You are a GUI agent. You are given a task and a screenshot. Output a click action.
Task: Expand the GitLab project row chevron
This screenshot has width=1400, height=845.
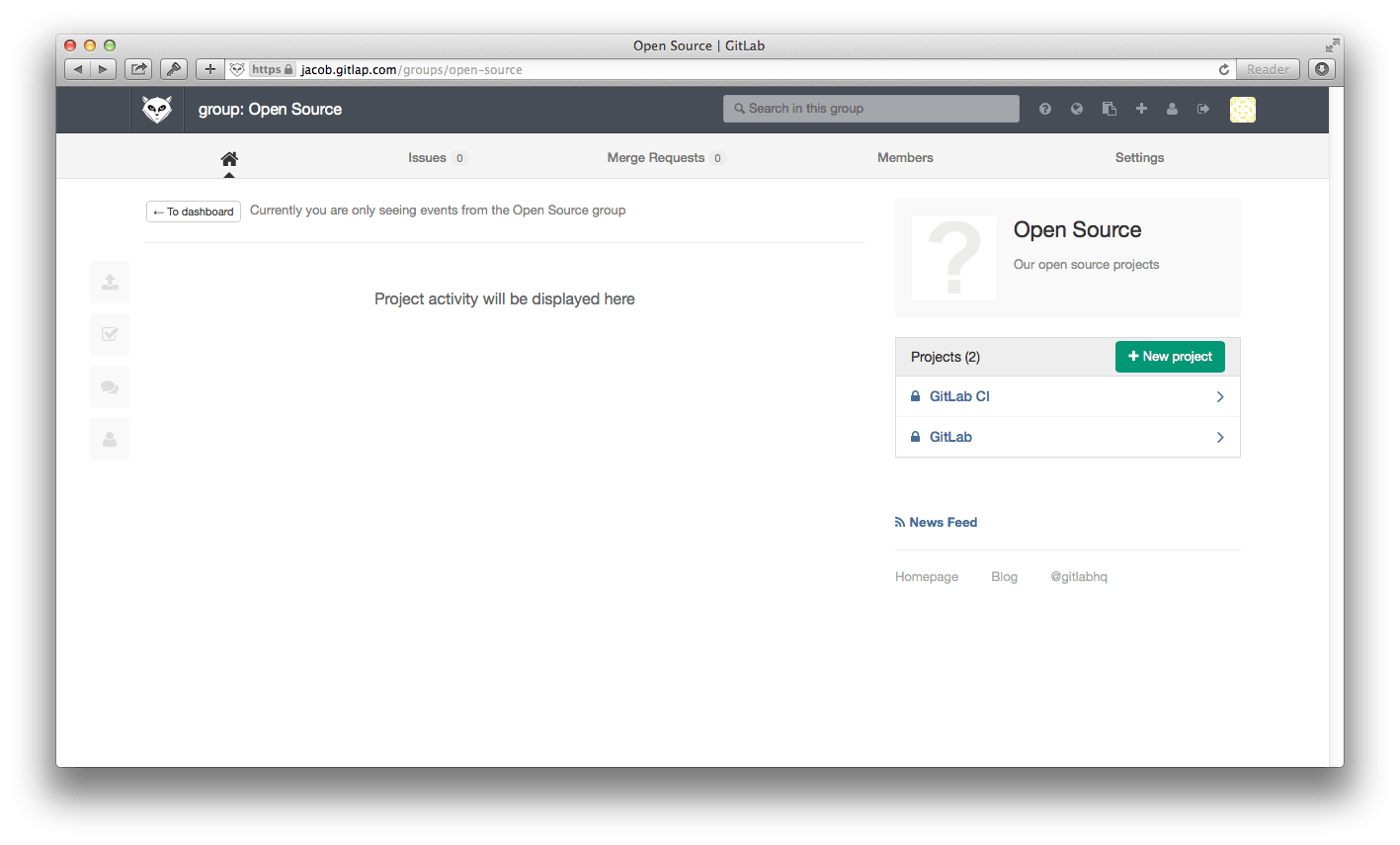click(x=1220, y=437)
